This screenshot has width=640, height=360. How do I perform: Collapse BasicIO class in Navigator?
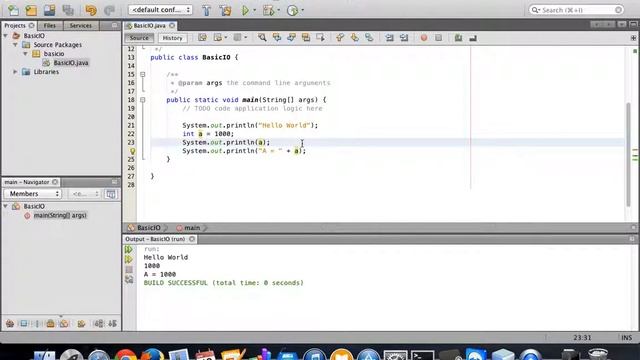coord(6,207)
